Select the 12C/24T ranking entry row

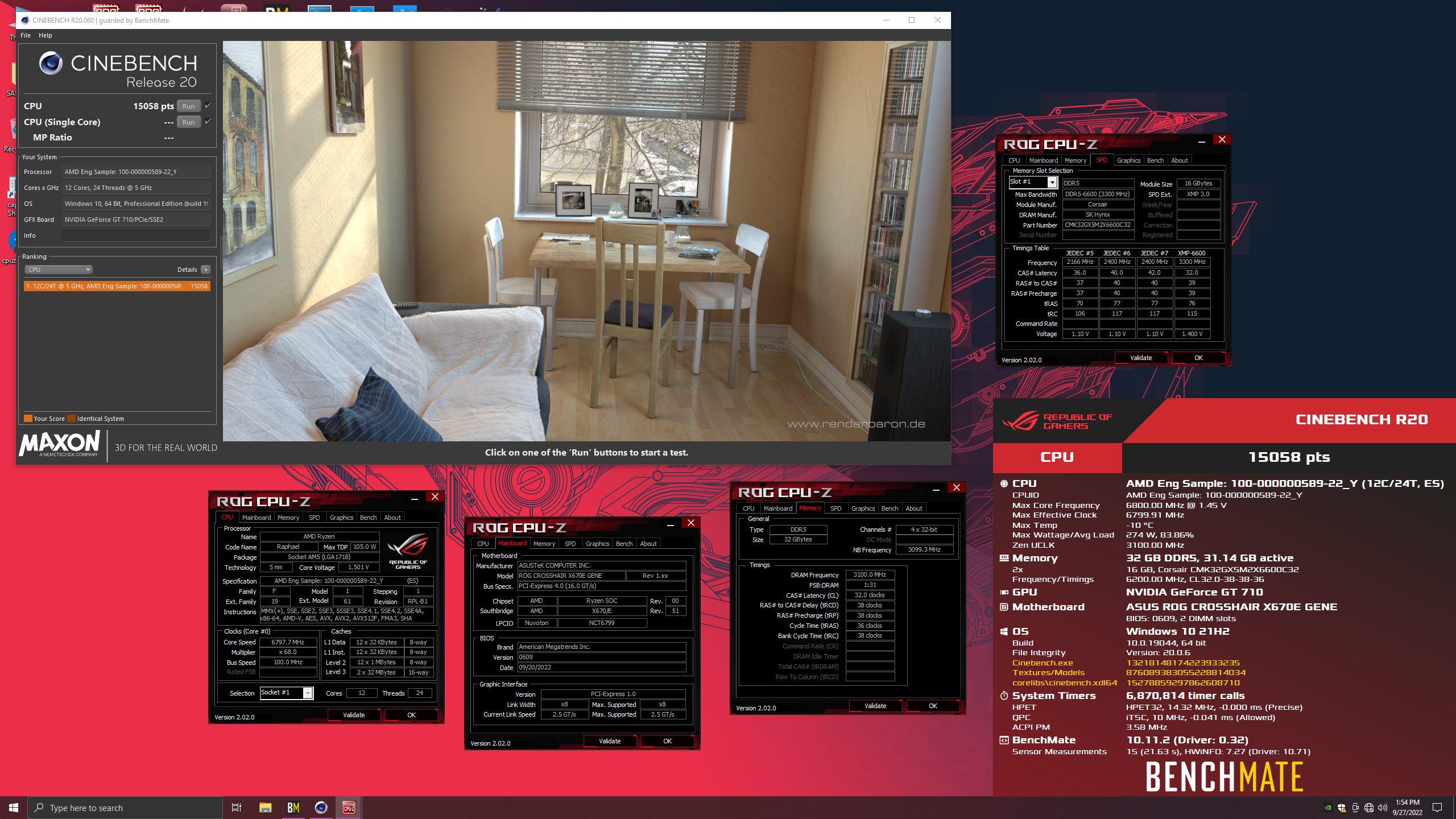(x=117, y=286)
